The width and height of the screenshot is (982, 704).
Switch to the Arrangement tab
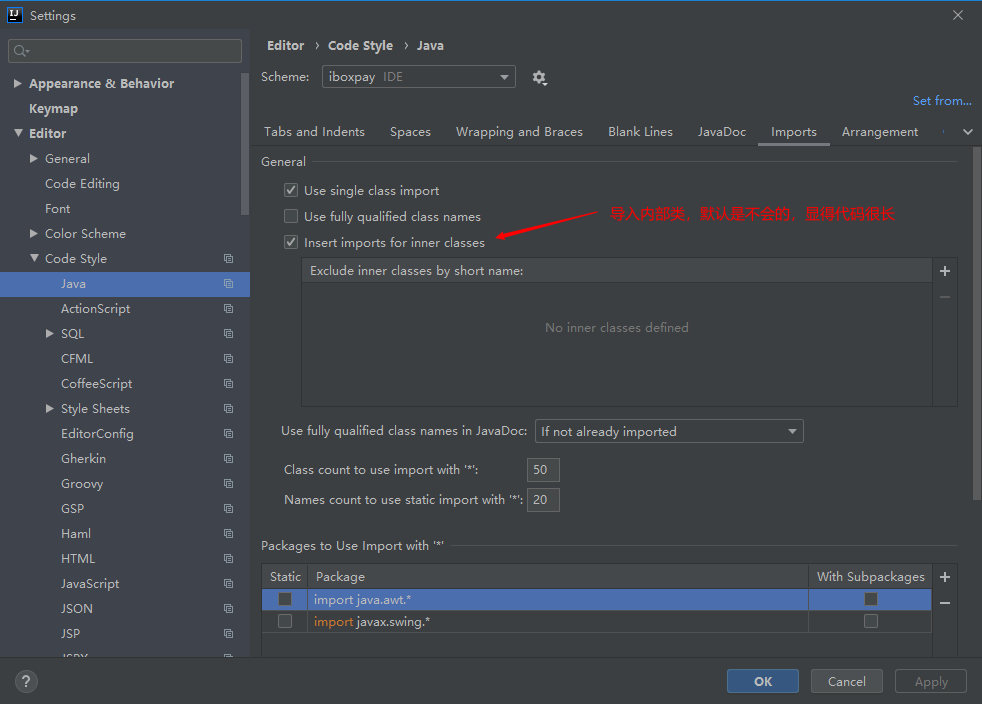tap(879, 131)
